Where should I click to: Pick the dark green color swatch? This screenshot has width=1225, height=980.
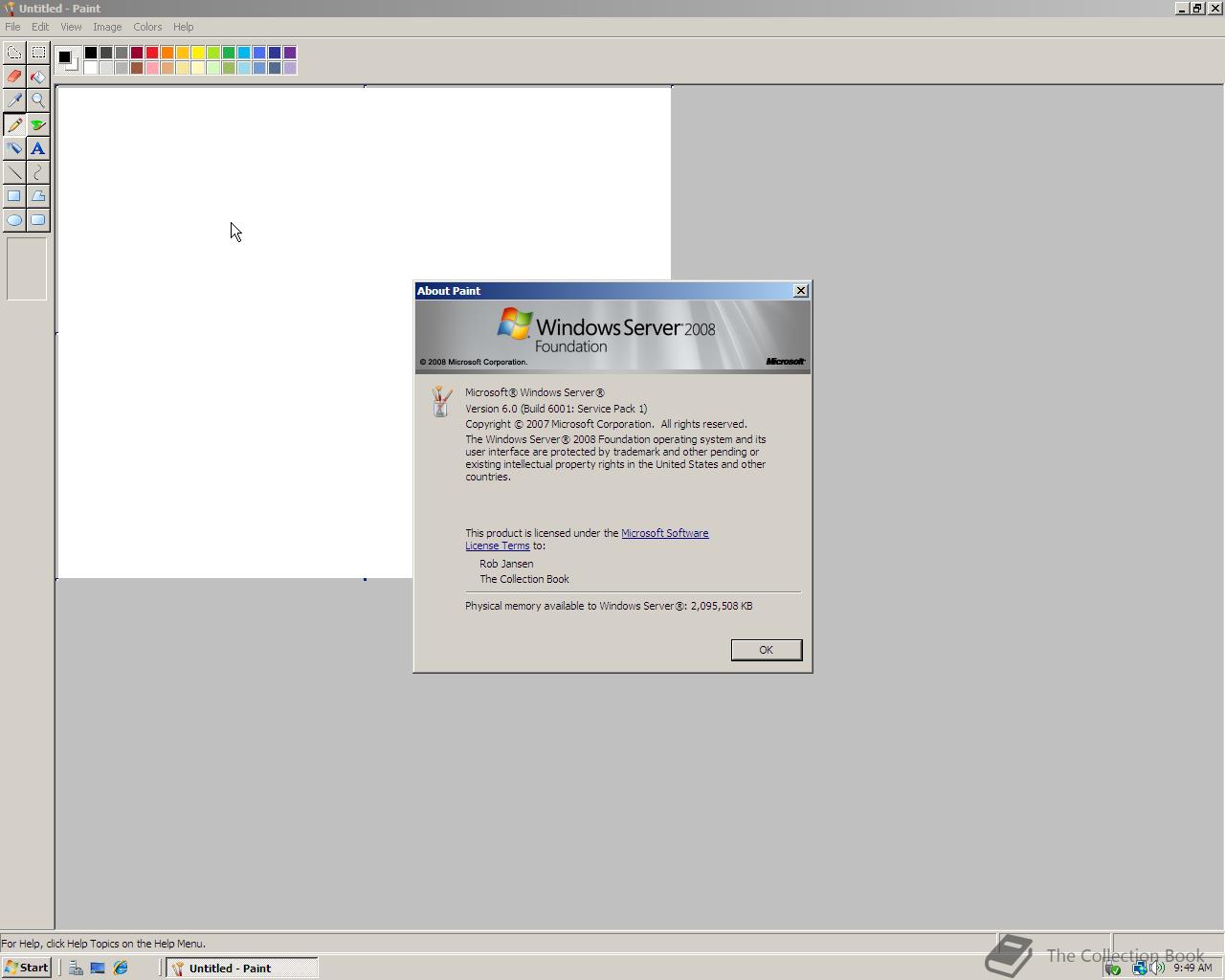click(x=229, y=53)
